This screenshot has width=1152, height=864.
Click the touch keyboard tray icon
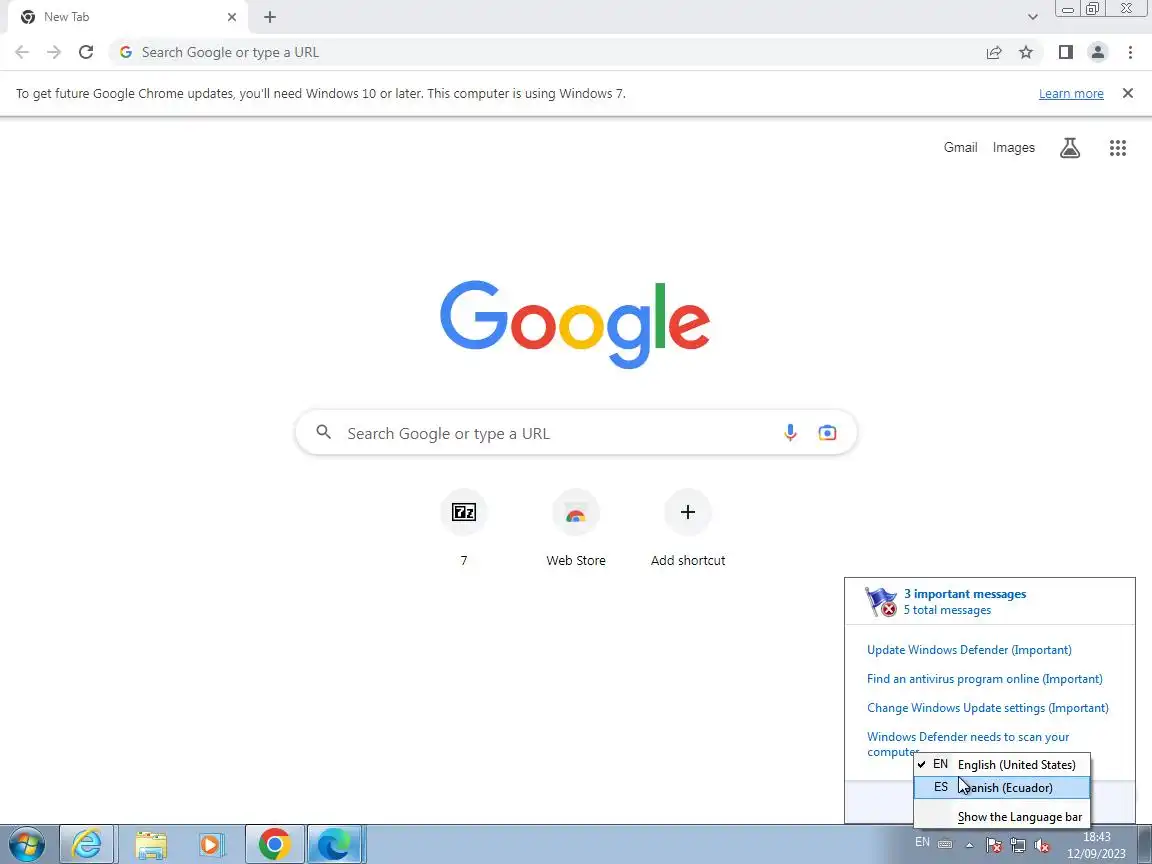(946, 844)
